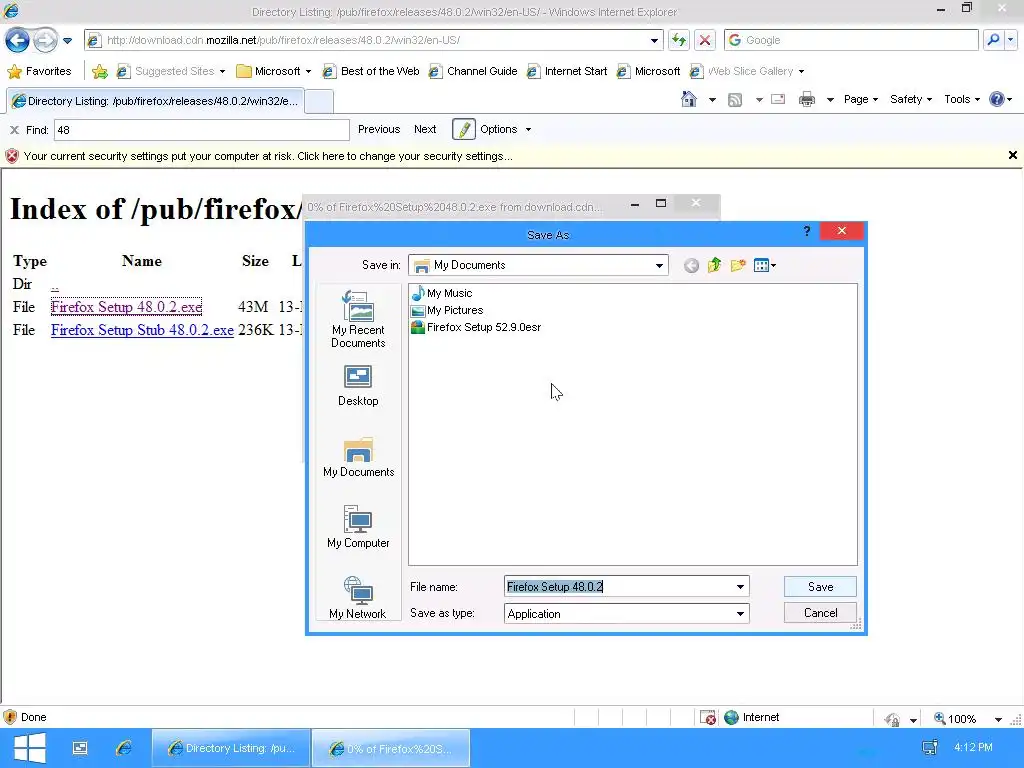Open the Favorites star button
1024x768 pixels.
pos(39,71)
